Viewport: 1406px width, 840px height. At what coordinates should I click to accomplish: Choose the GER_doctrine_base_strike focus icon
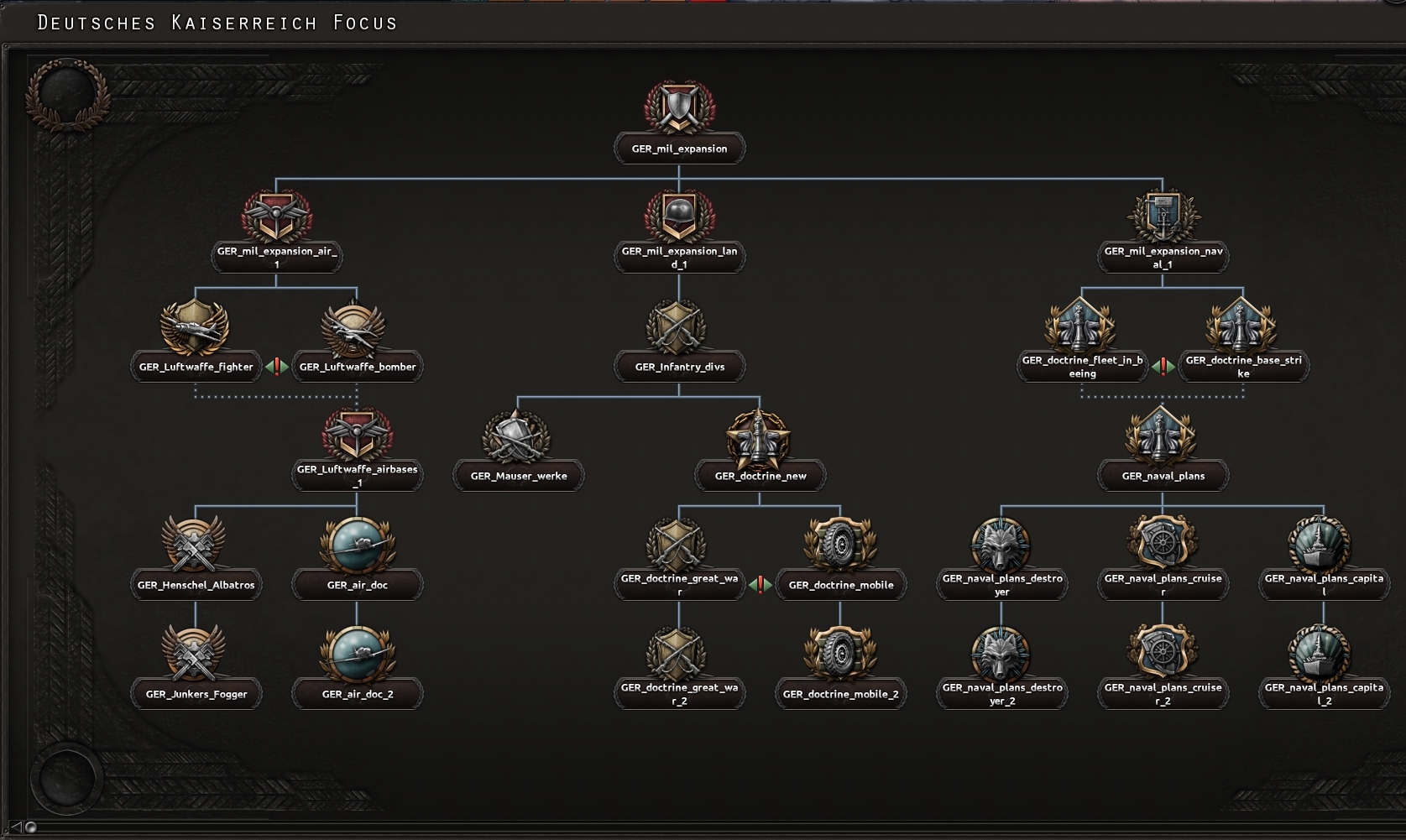click(1242, 326)
